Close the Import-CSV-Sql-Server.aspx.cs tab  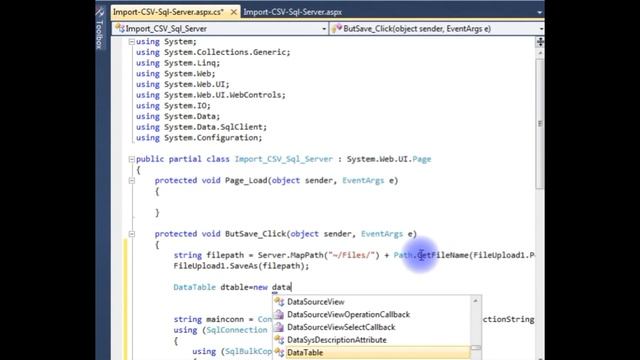(x=233, y=12)
